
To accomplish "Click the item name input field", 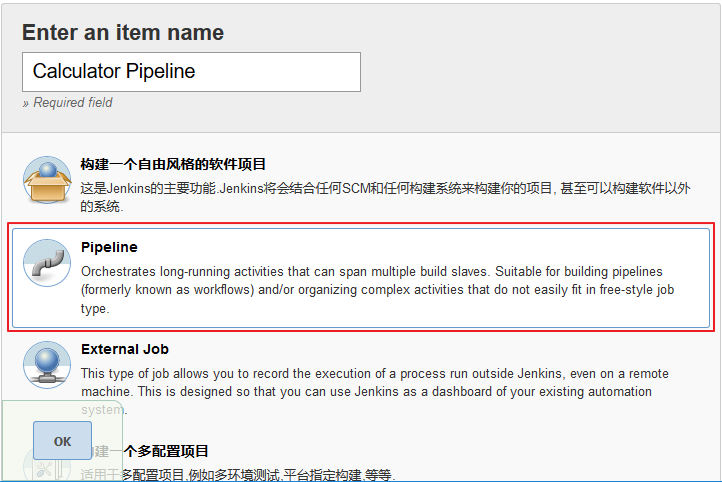I will tap(191, 72).
